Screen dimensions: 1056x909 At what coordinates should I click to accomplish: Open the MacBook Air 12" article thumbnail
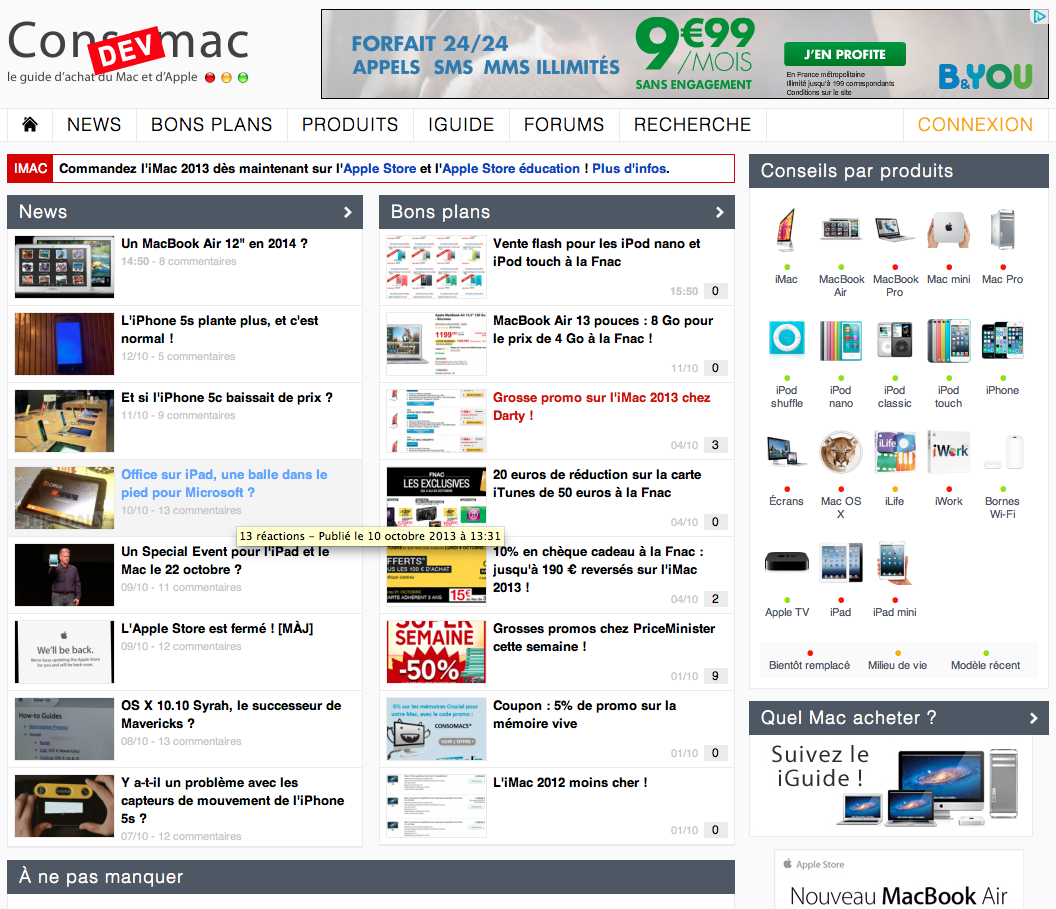click(x=64, y=266)
